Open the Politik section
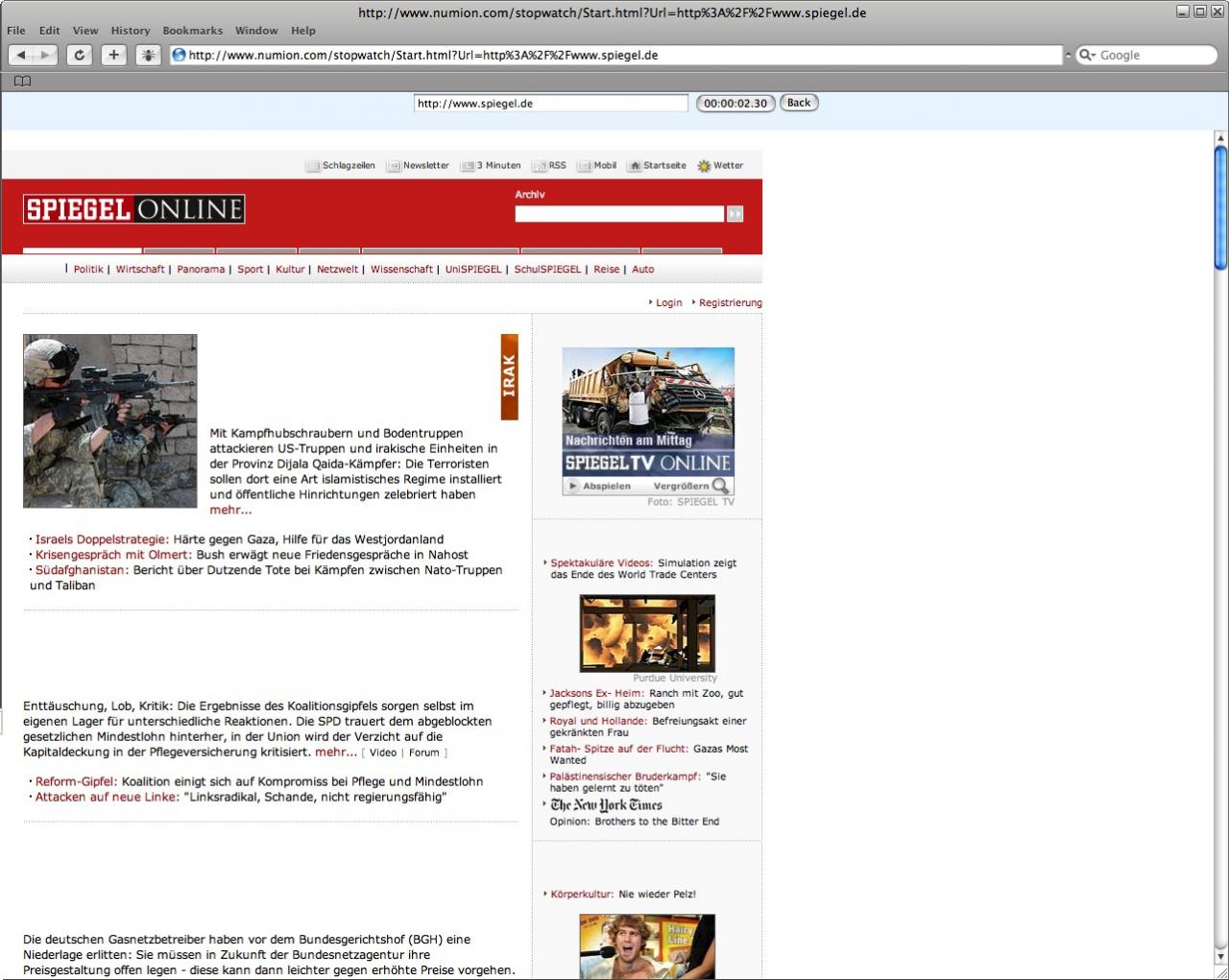The image size is (1229, 980). point(88,270)
